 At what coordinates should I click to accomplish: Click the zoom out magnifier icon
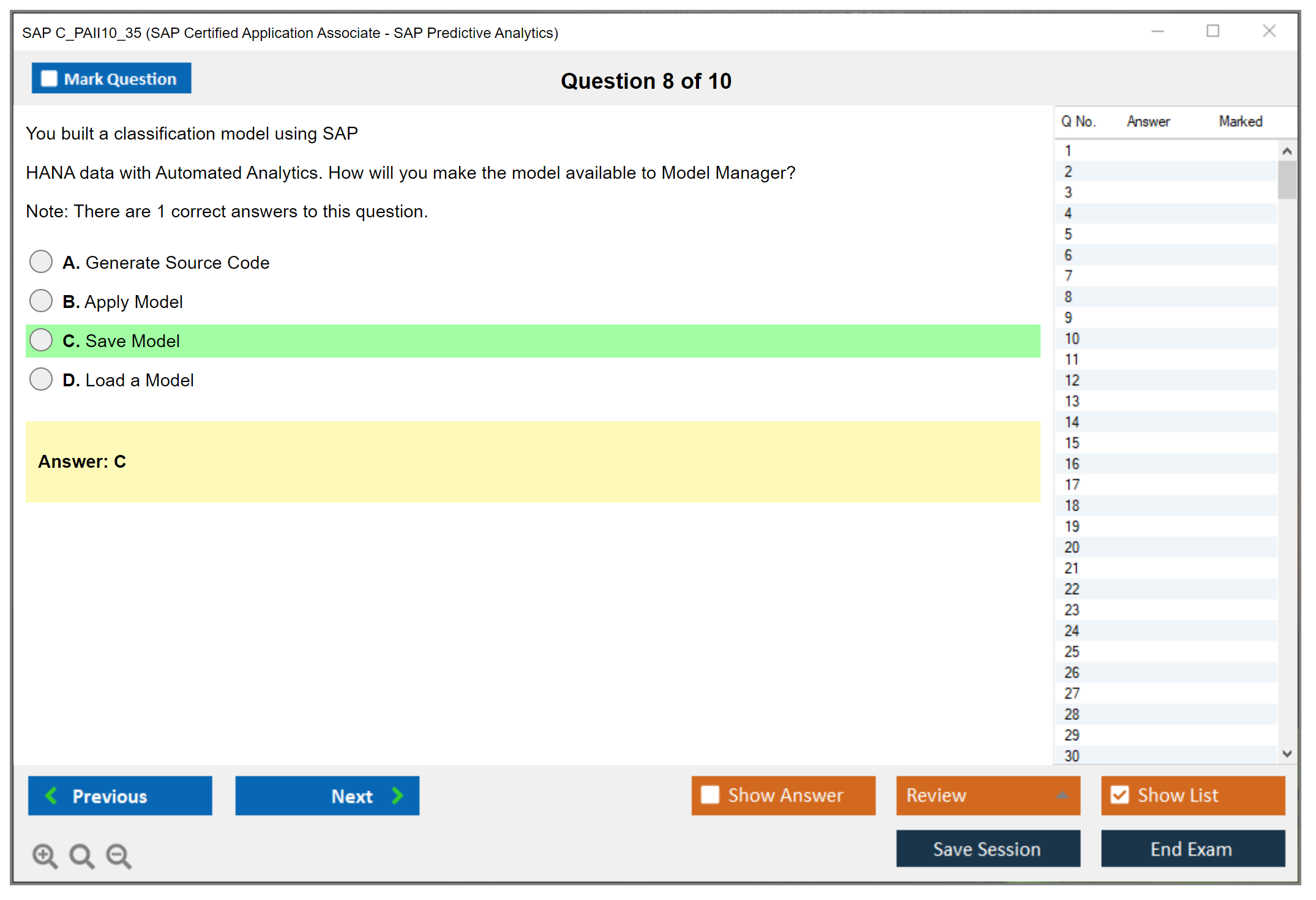click(118, 855)
